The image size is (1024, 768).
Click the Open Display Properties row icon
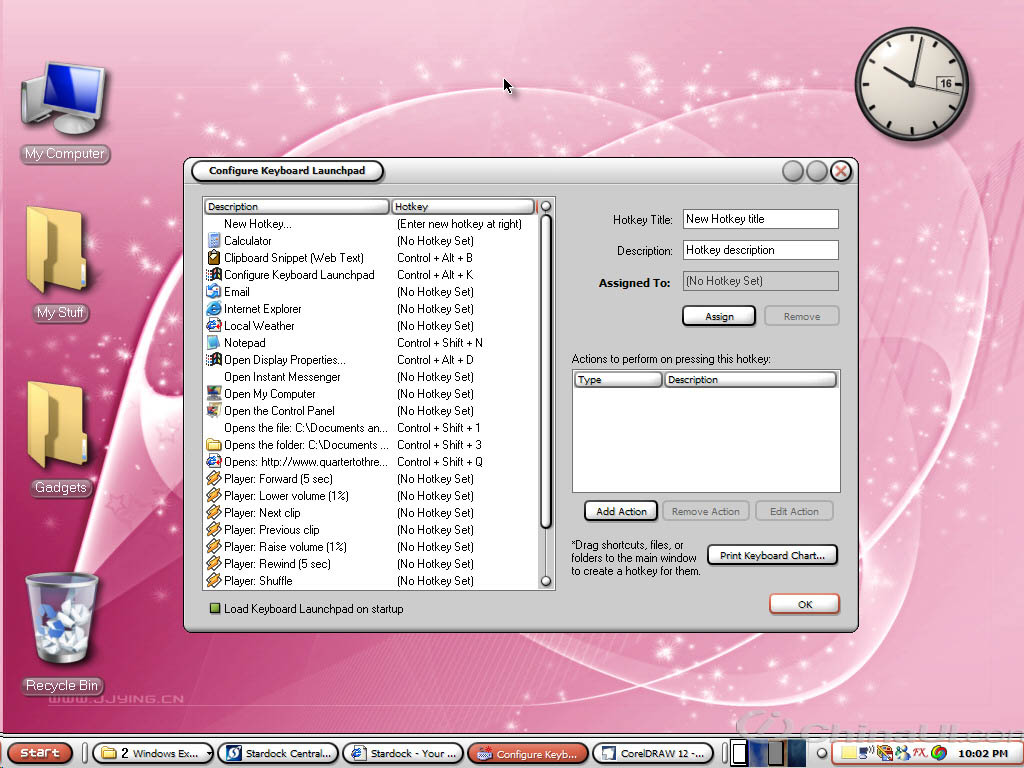pyautogui.click(x=214, y=360)
